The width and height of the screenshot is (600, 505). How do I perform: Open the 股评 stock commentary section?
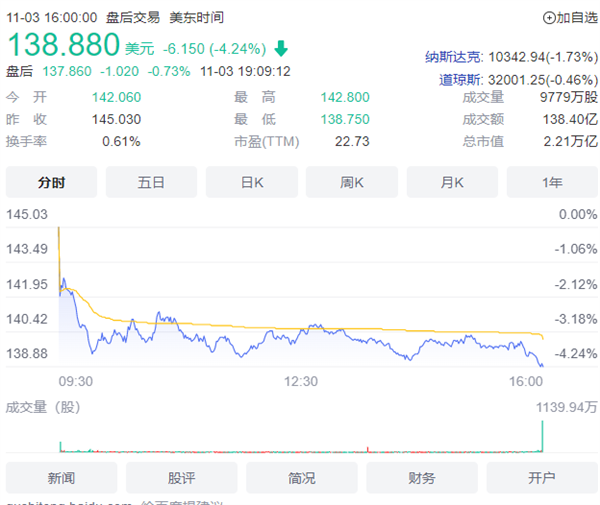(181, 478)
